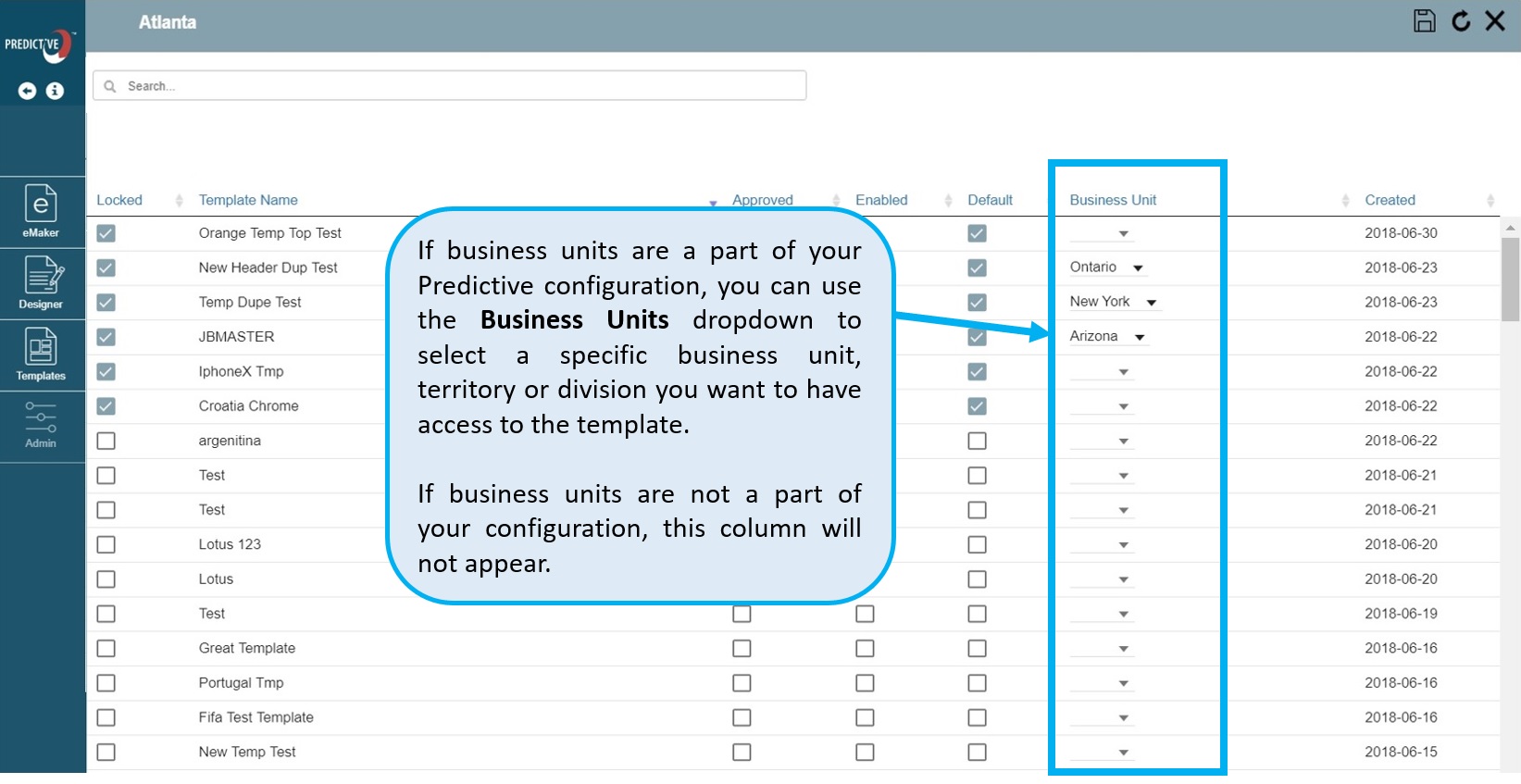Click the back arrow icon under logo
Screen dimensions: 1521x784
point(28,91)
